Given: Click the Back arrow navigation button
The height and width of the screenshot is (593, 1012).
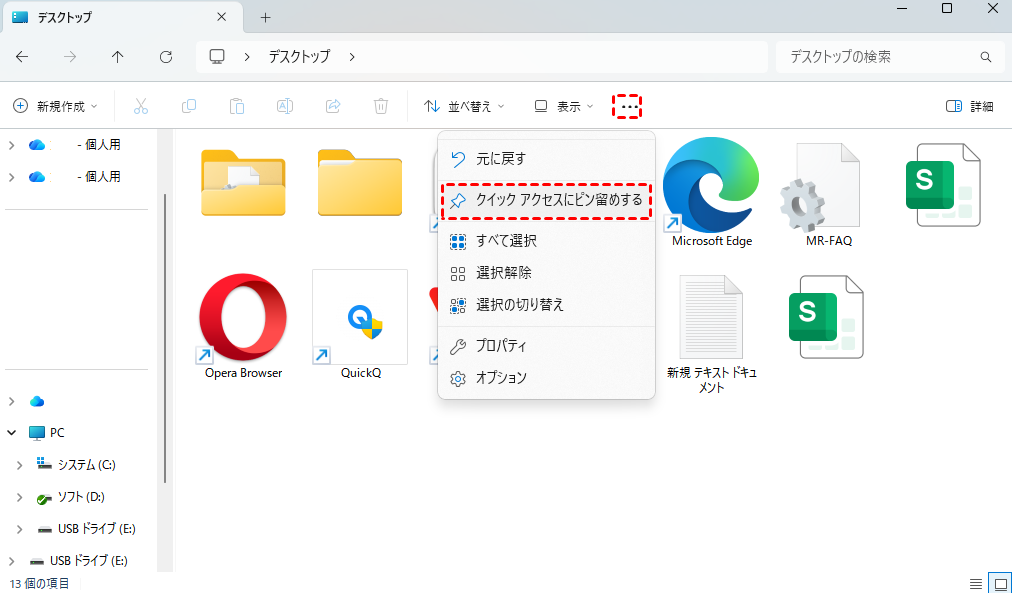Looking at the screenshot, I should [22, 57].
